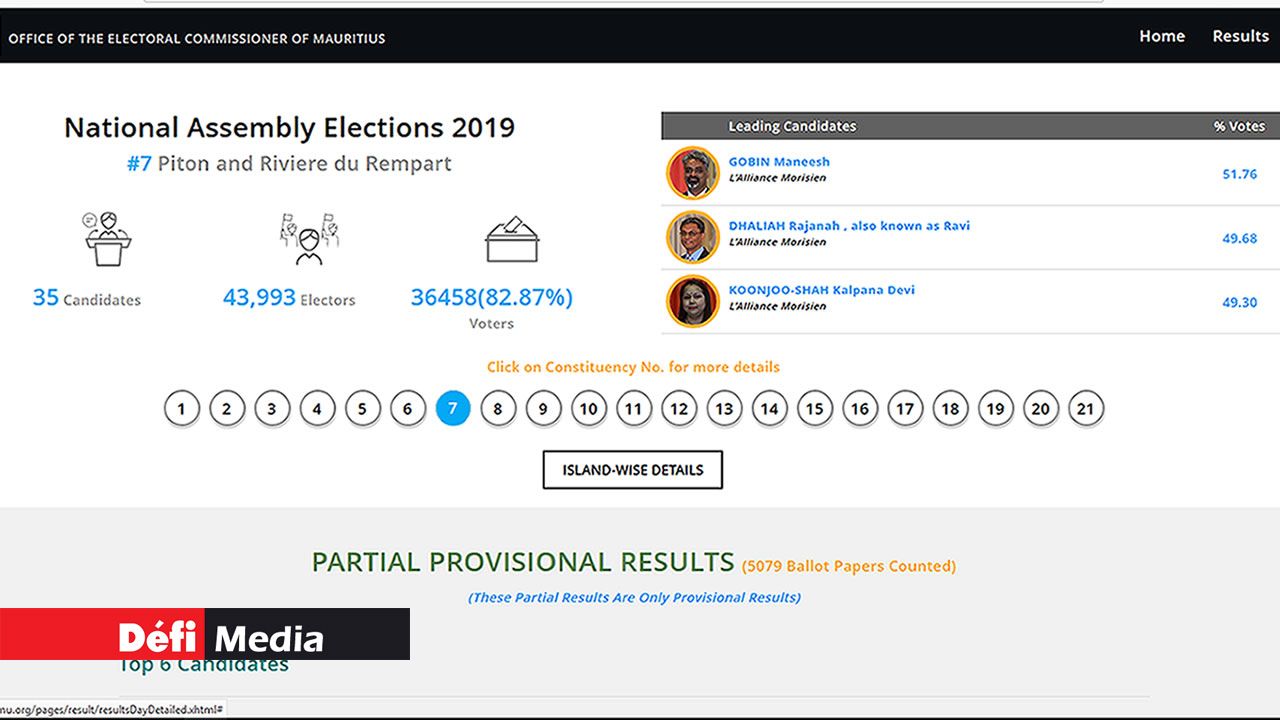
Task: Click the ISLAND-WISE DETAILS button
Action: click(x=632, y=470)
